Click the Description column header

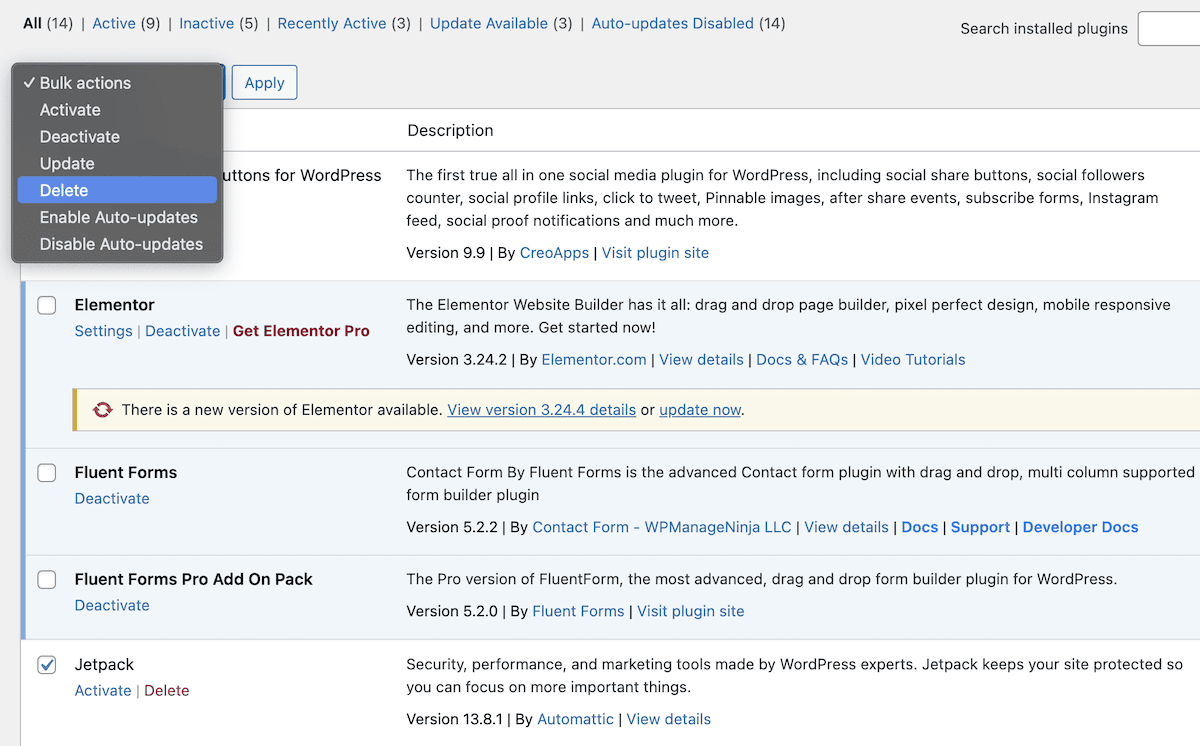pos(450,130)
